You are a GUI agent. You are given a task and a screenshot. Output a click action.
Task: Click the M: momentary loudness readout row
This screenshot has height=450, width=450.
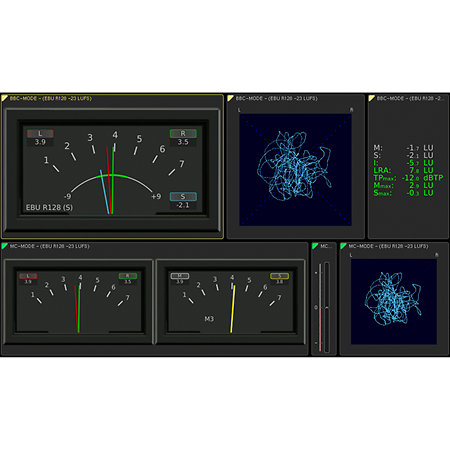[403, 148]
